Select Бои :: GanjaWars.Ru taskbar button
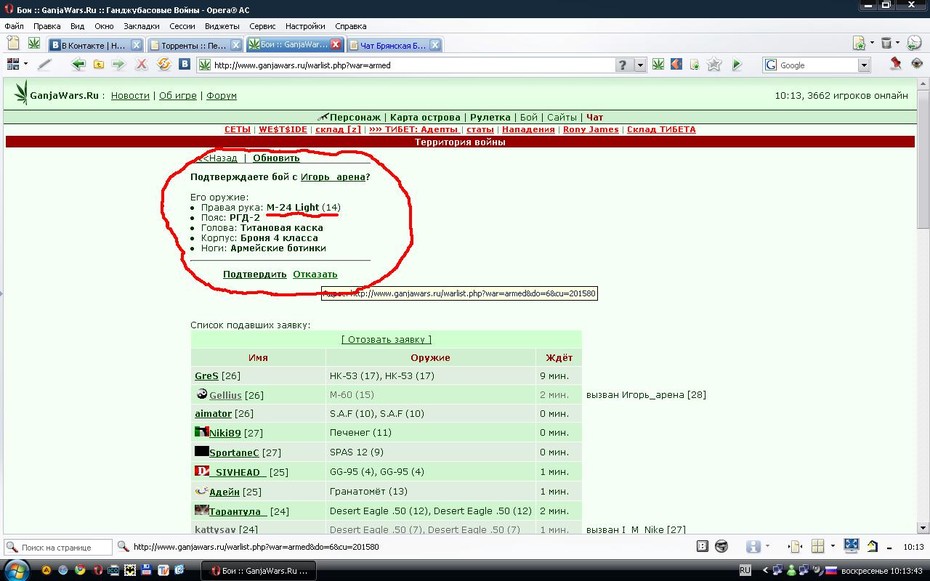Viewport: 930px width, 581px height. click(259, 571)
